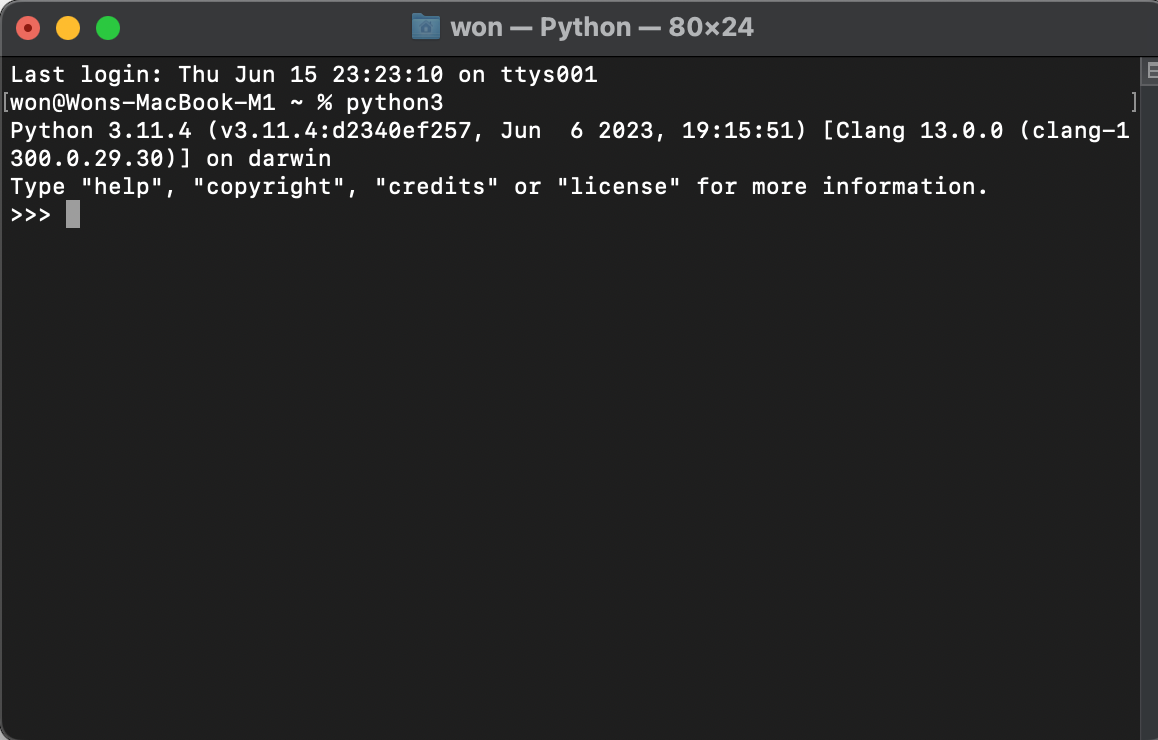Minimize the window using the yellow button

(68, 28)
